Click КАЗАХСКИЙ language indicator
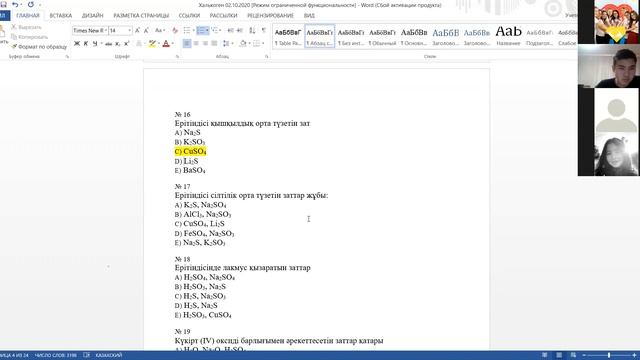The width and height of the screenshot is (640, 360). [109, 355]
